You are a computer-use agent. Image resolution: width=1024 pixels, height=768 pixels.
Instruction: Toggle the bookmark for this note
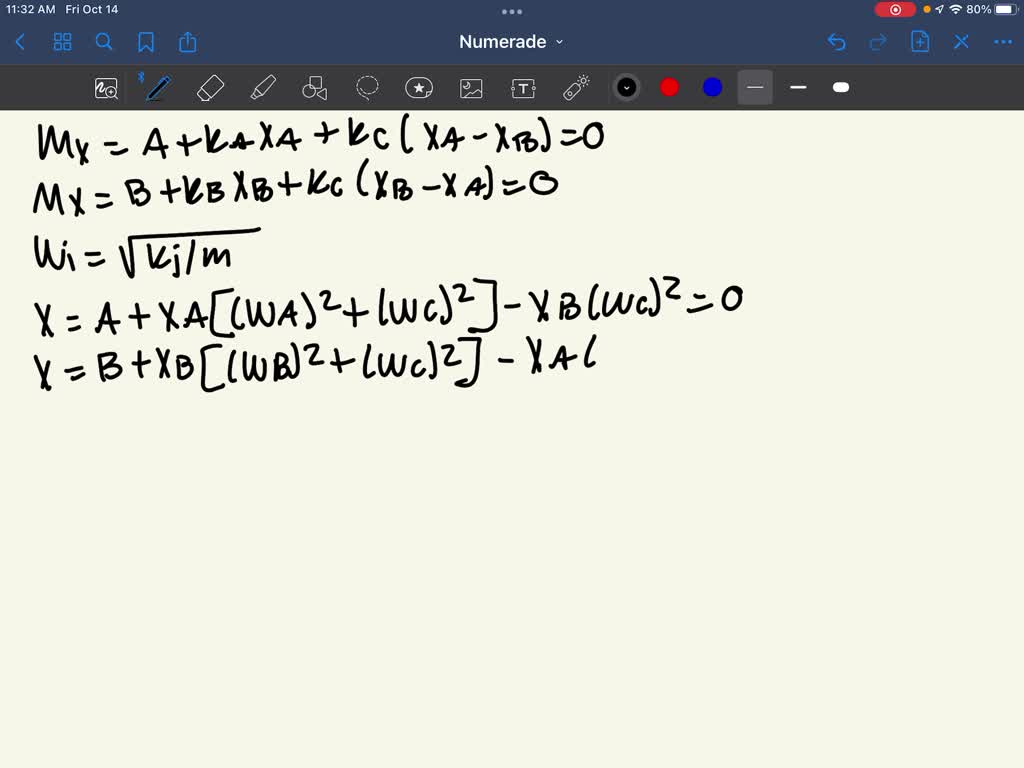coord(146,42)
